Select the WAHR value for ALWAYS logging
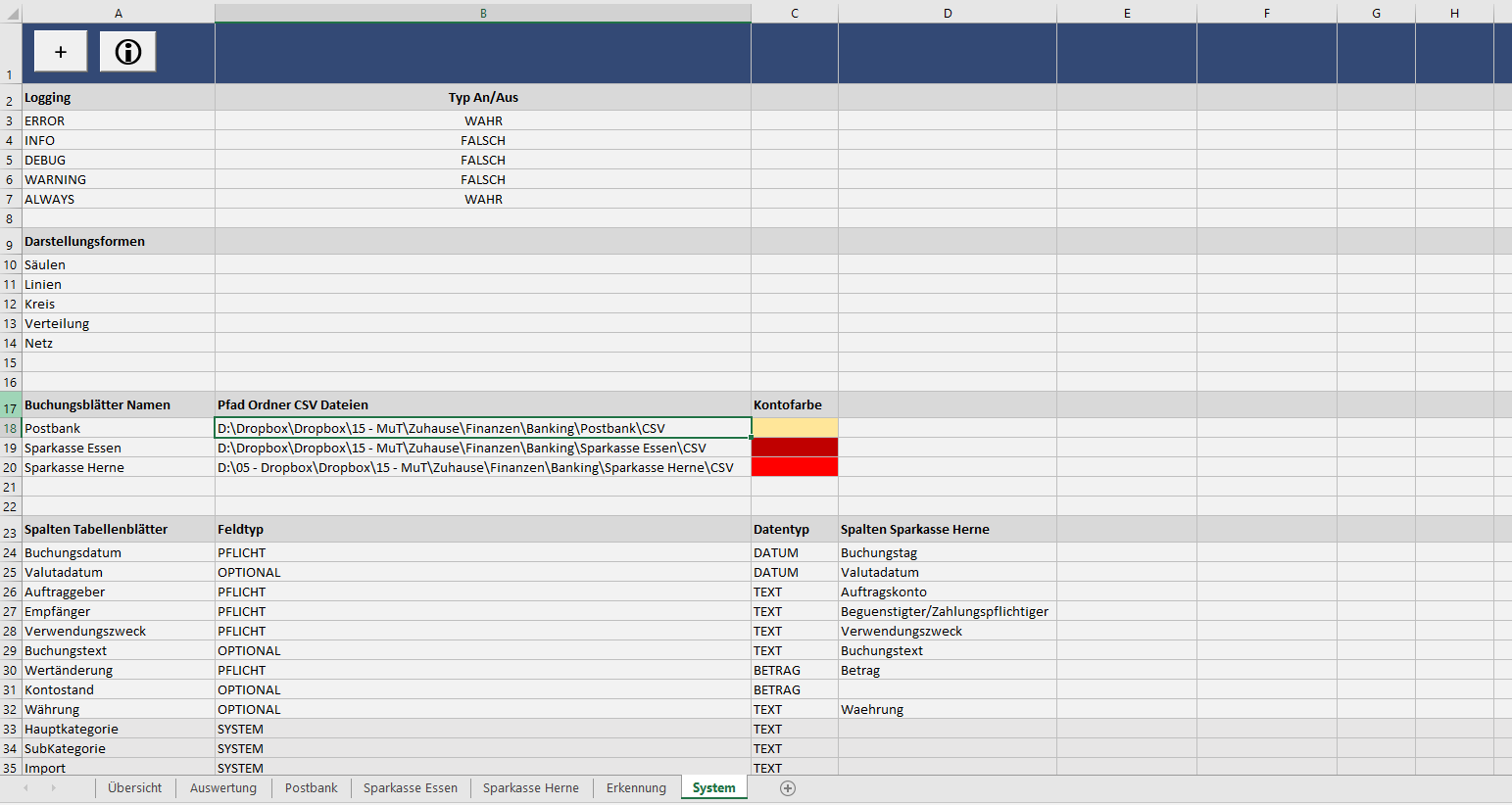Screen dimensions: 1512x805 [x=483, y=200]
